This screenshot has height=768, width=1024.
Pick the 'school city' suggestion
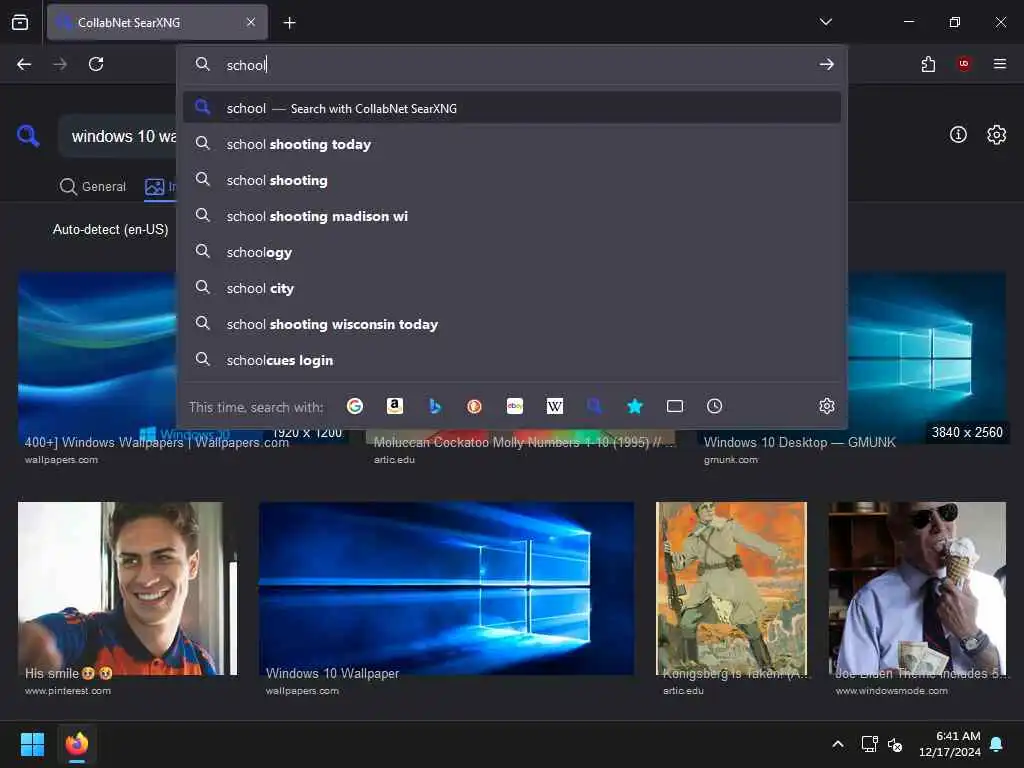coord(512,288)
